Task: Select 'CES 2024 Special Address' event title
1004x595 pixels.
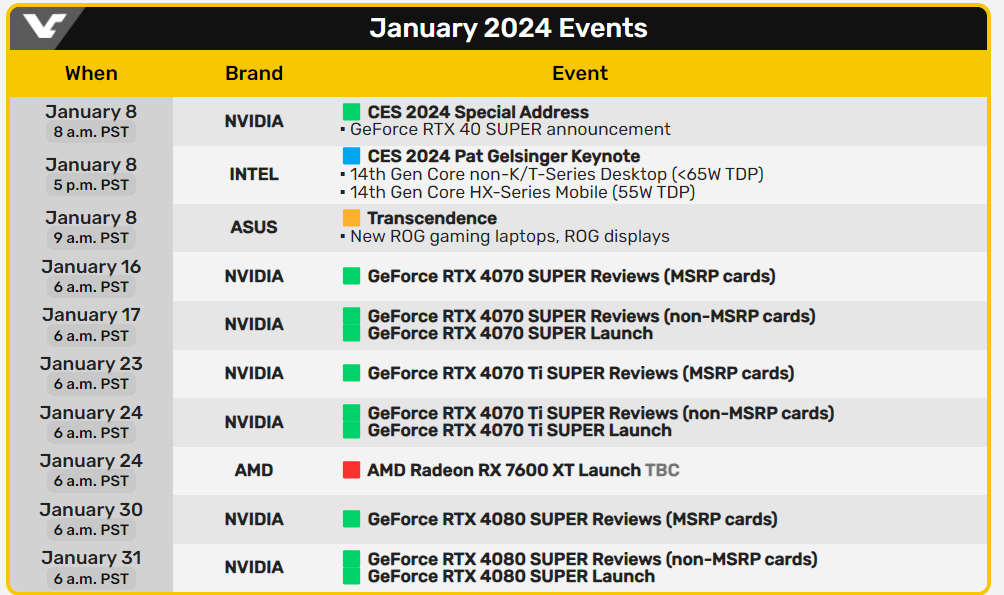Action: click(x=478, y=112)
